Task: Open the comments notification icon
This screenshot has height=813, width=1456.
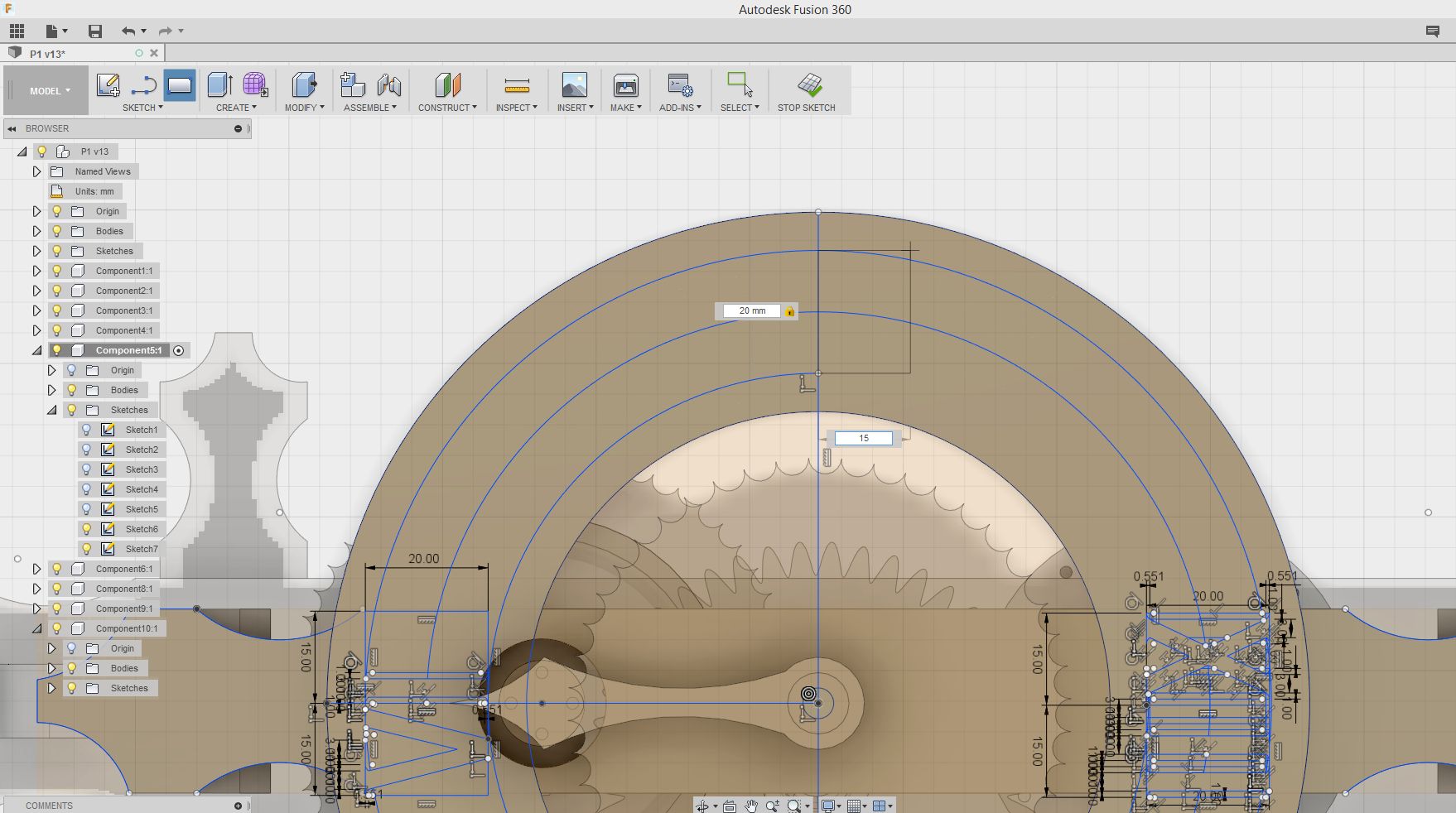Action: pyautogui.click(x=1433, y=31)
